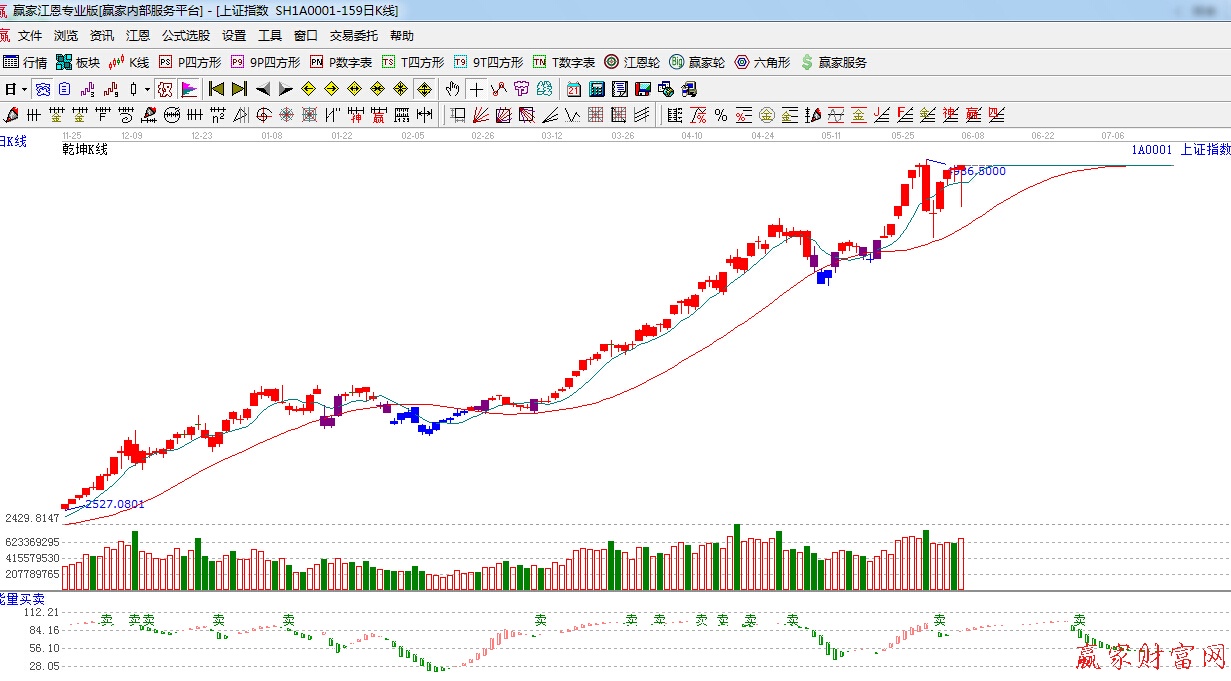This screenshot has width=1231, height=681.
Task: Open the 公式选股 menu
Action: pos(186,35)
